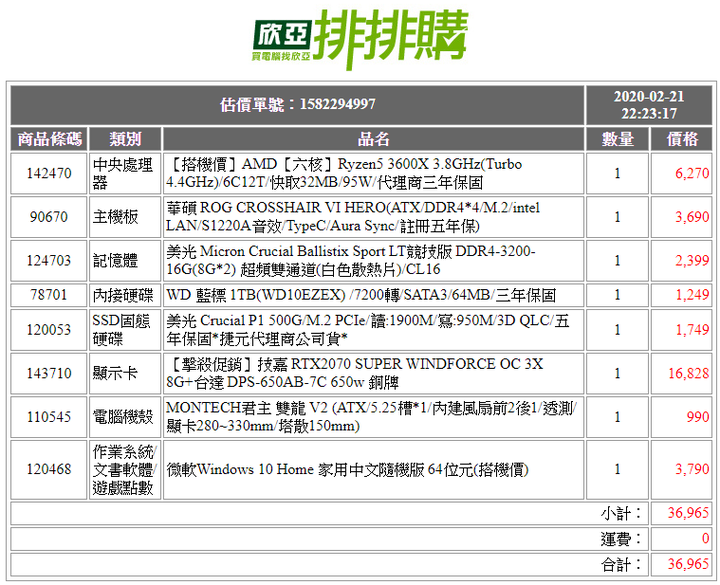Select price 16,828
The height and width of the screenshot is (585, 720).
click(688, 373)
